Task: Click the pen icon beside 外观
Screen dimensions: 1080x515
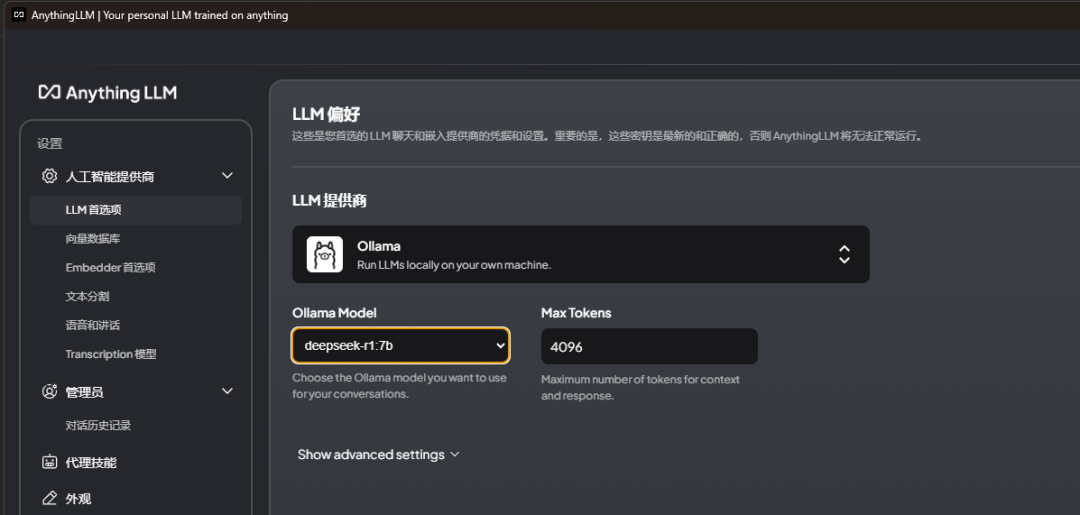Action: point(50,498)
